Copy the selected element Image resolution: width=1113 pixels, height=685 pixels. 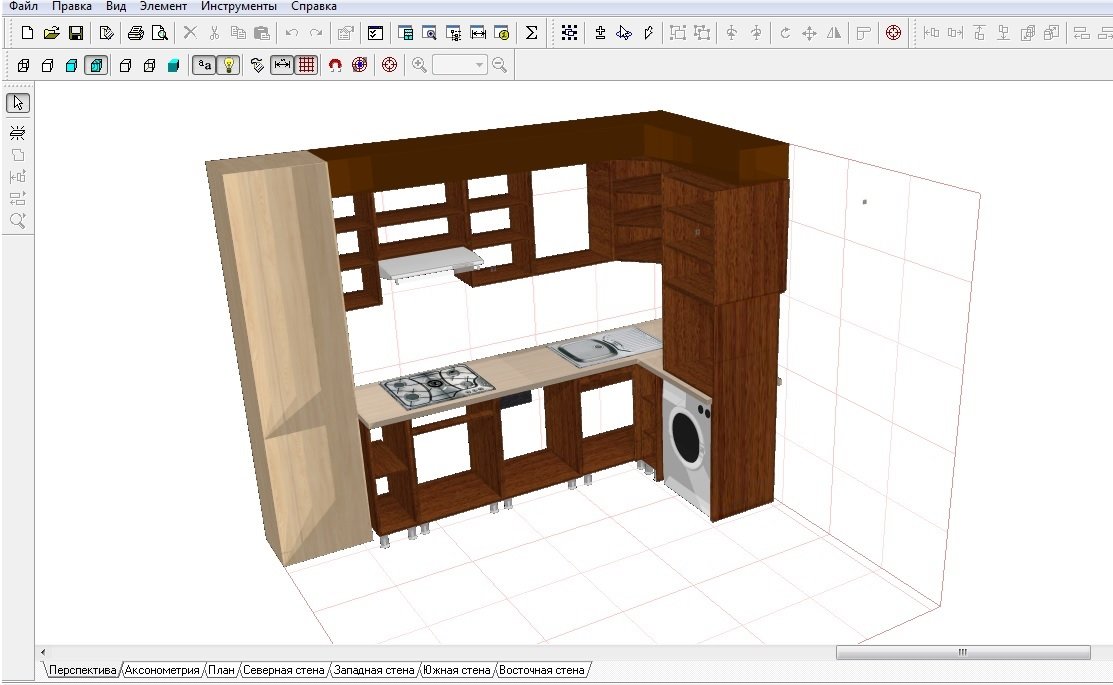pyautogui.click(x=238, y=33)
